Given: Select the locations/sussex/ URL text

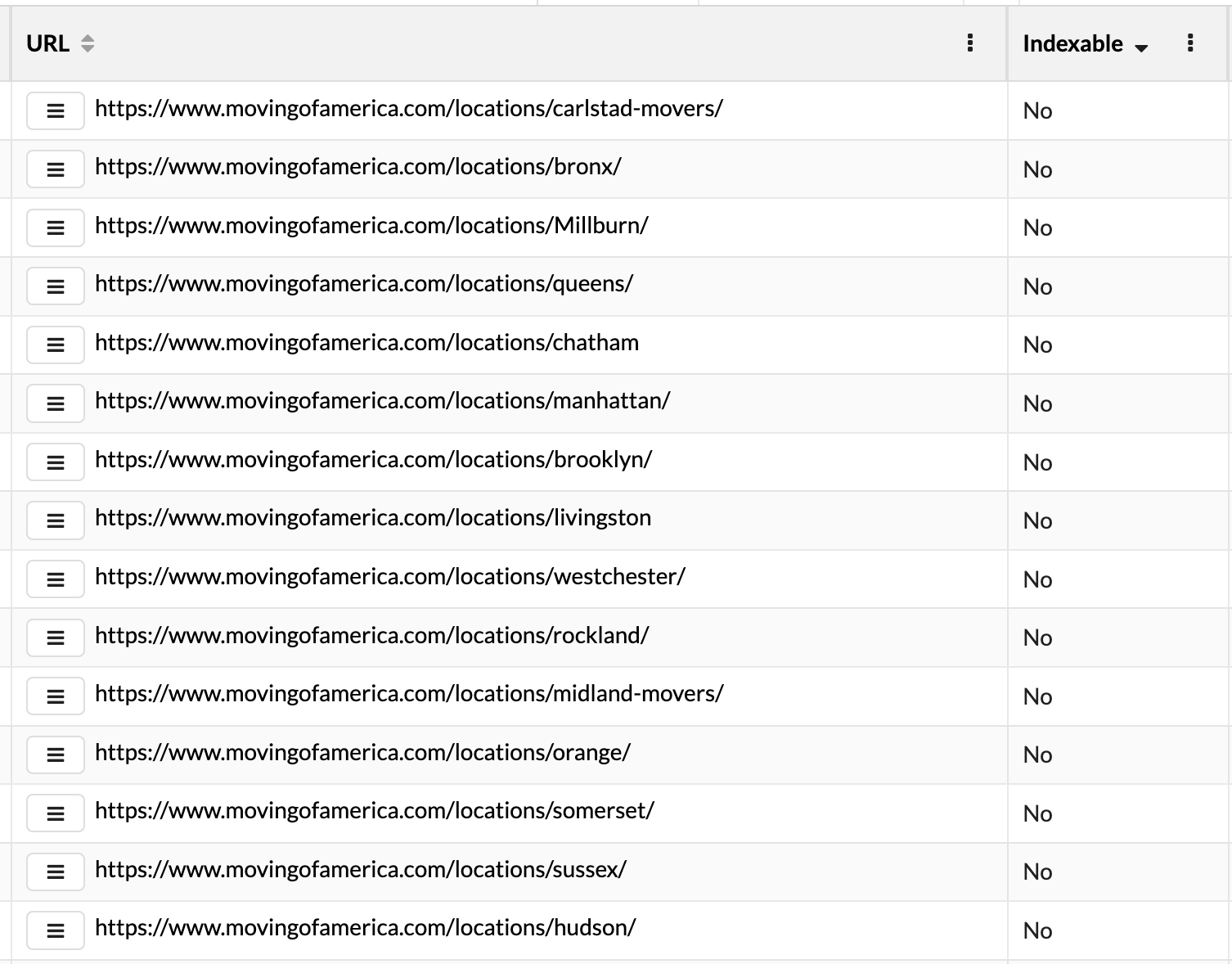Looking at the screenshot, I should coord(361,870).
